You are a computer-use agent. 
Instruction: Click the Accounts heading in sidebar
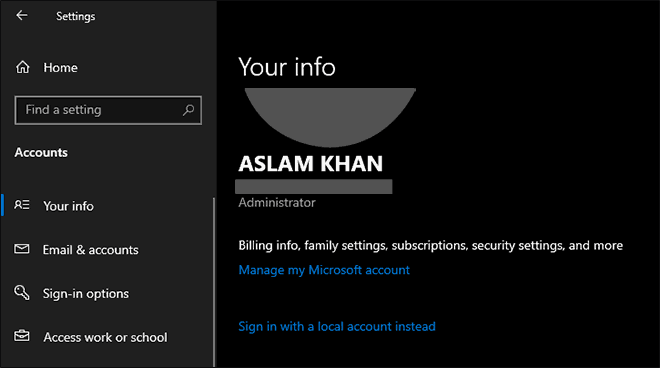coord(41,152)
